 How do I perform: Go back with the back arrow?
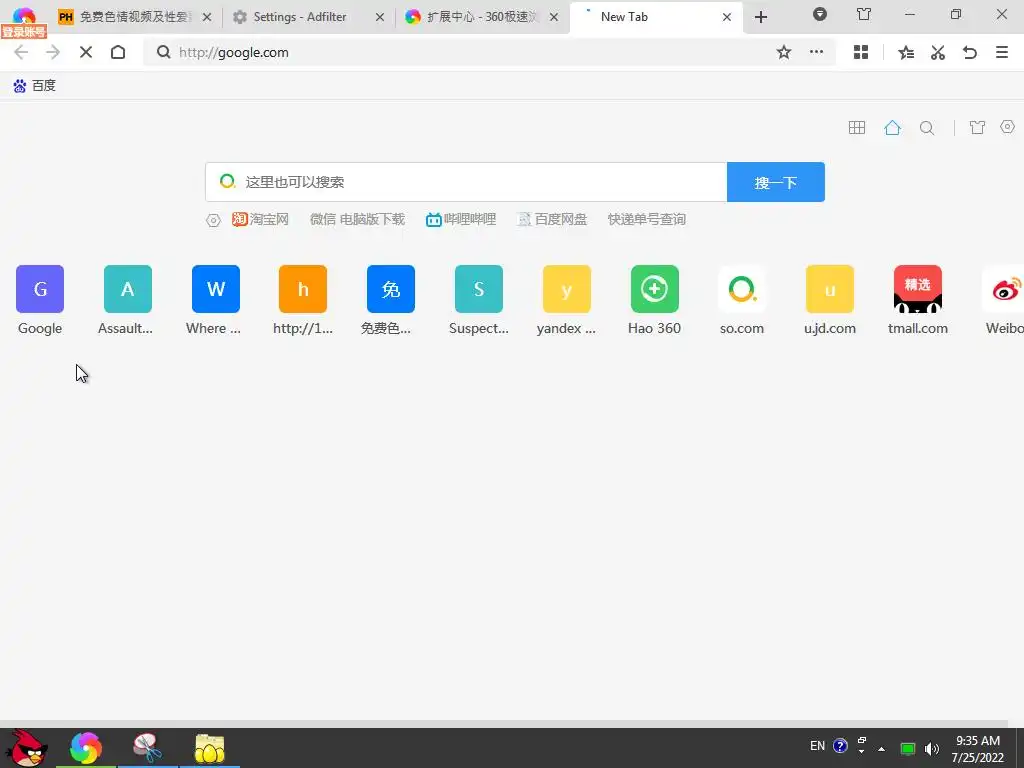click(21, 52)
